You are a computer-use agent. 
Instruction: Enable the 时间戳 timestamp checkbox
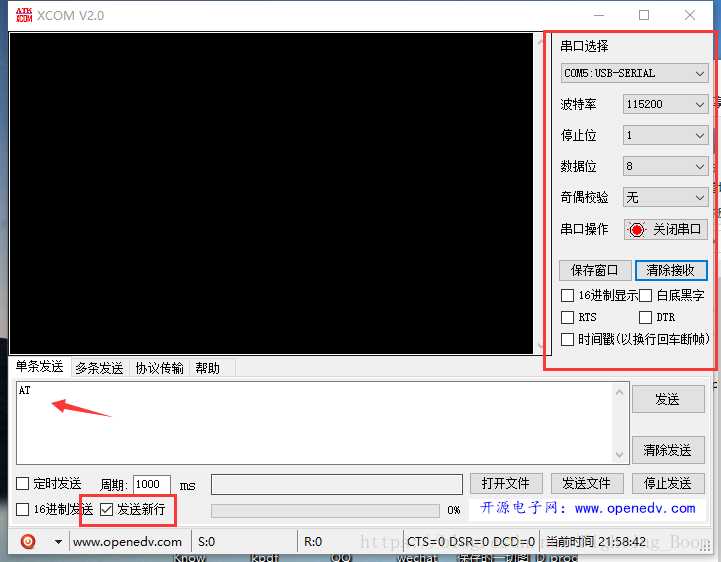567,339
